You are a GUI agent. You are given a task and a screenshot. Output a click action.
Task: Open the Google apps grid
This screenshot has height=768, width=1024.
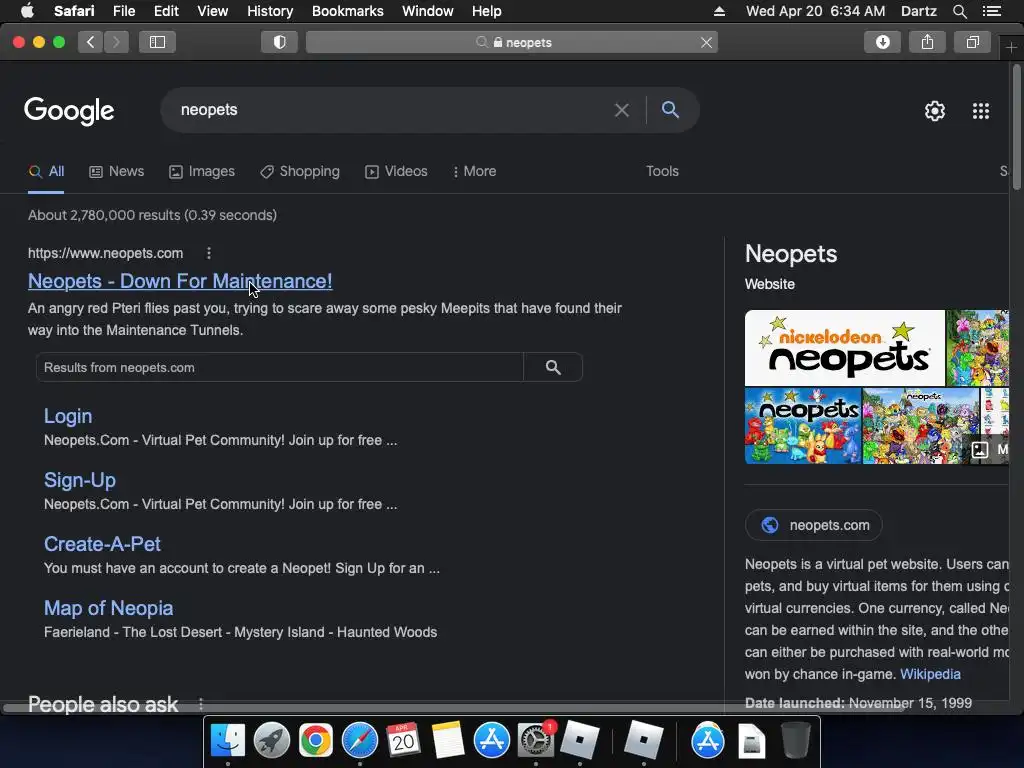tap(981, 111)
